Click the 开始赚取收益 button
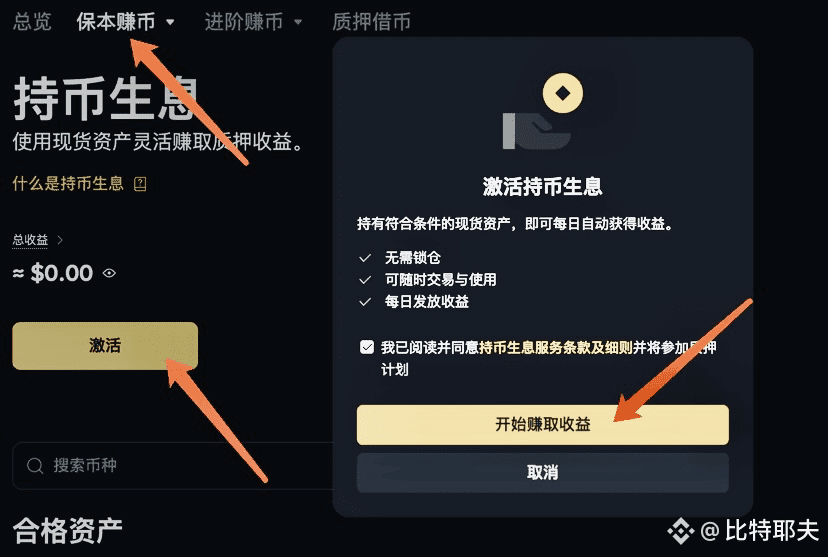828x557 pixels. [543, 424]
